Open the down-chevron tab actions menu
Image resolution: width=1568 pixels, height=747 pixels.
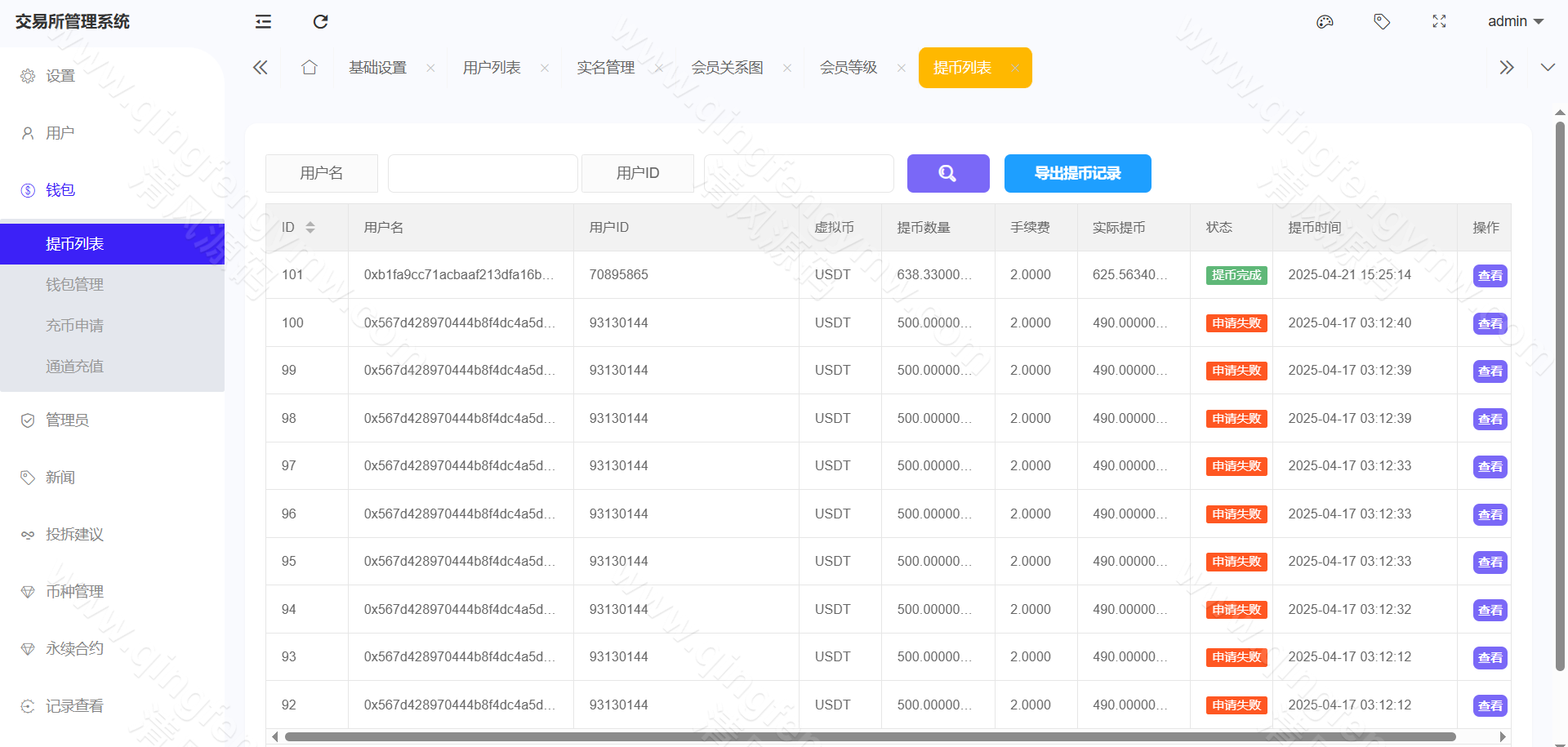[x=1548, y=68]
